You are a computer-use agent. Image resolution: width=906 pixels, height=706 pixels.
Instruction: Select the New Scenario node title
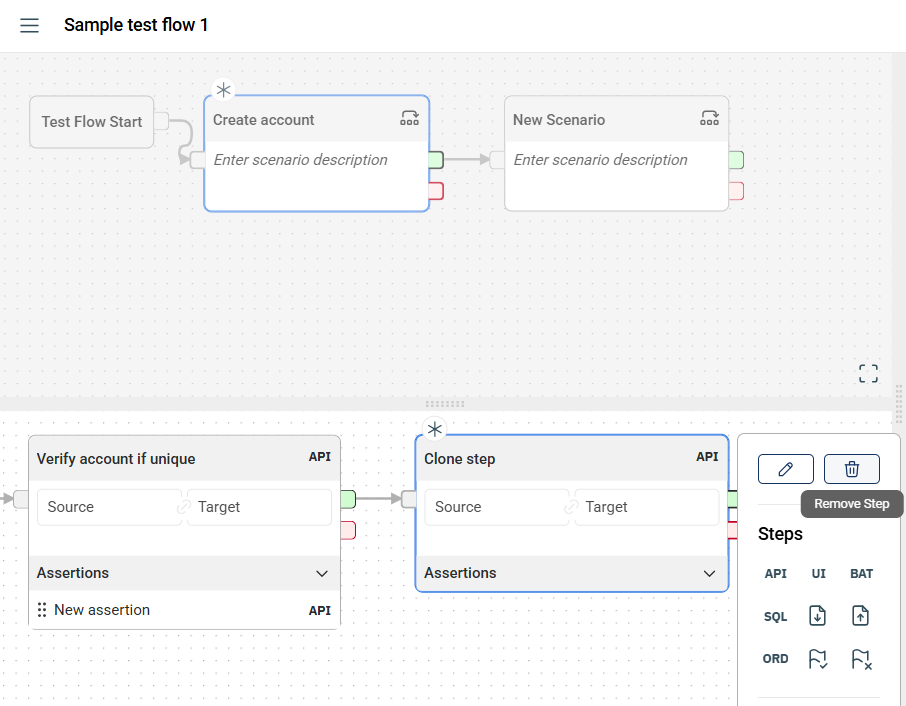559,120
